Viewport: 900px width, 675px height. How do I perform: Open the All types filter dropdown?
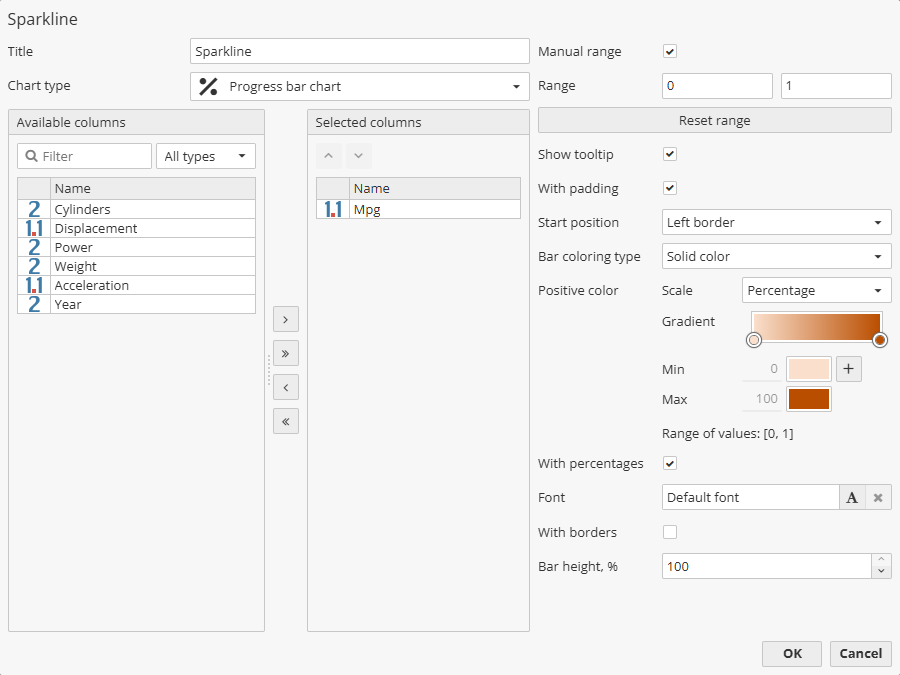[x=205, y=156]
